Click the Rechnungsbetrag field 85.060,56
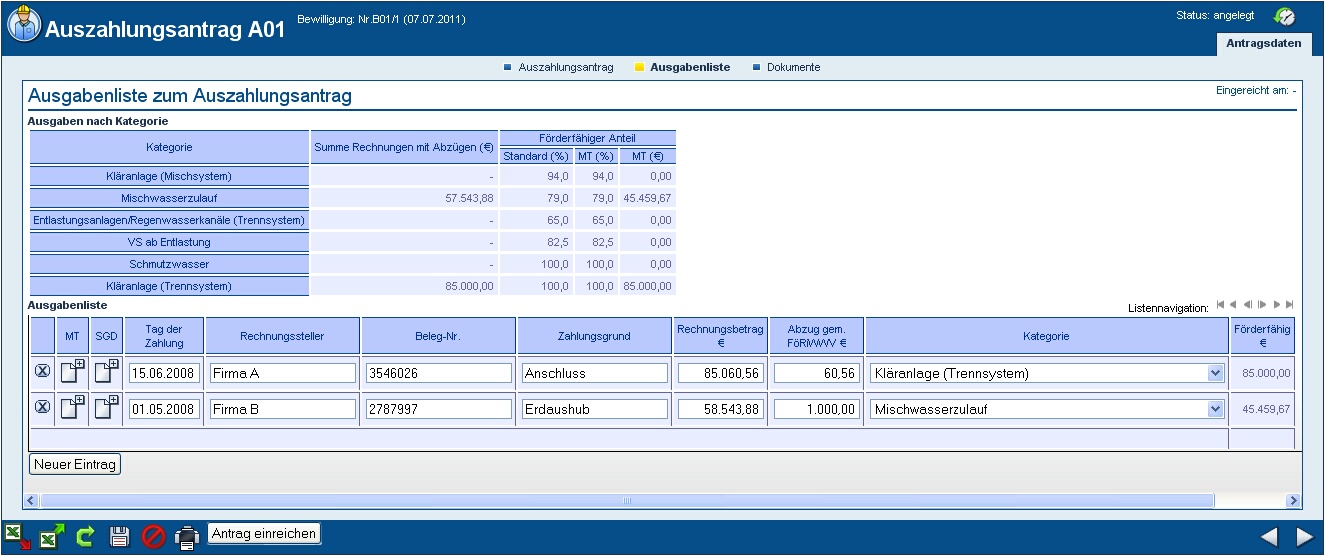 720,373
